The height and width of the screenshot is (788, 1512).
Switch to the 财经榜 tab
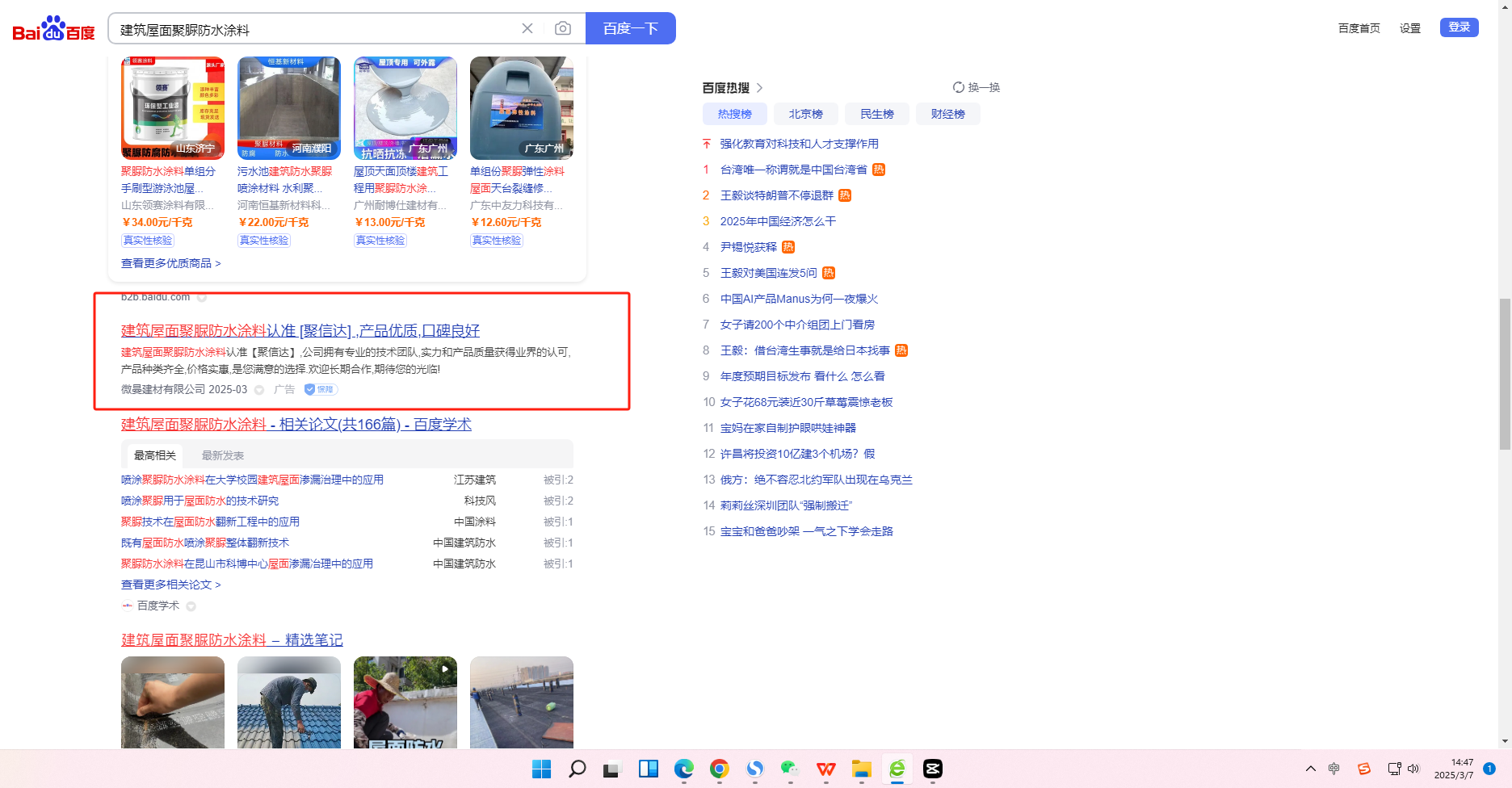pyautogui.click(x=947, y=114)
